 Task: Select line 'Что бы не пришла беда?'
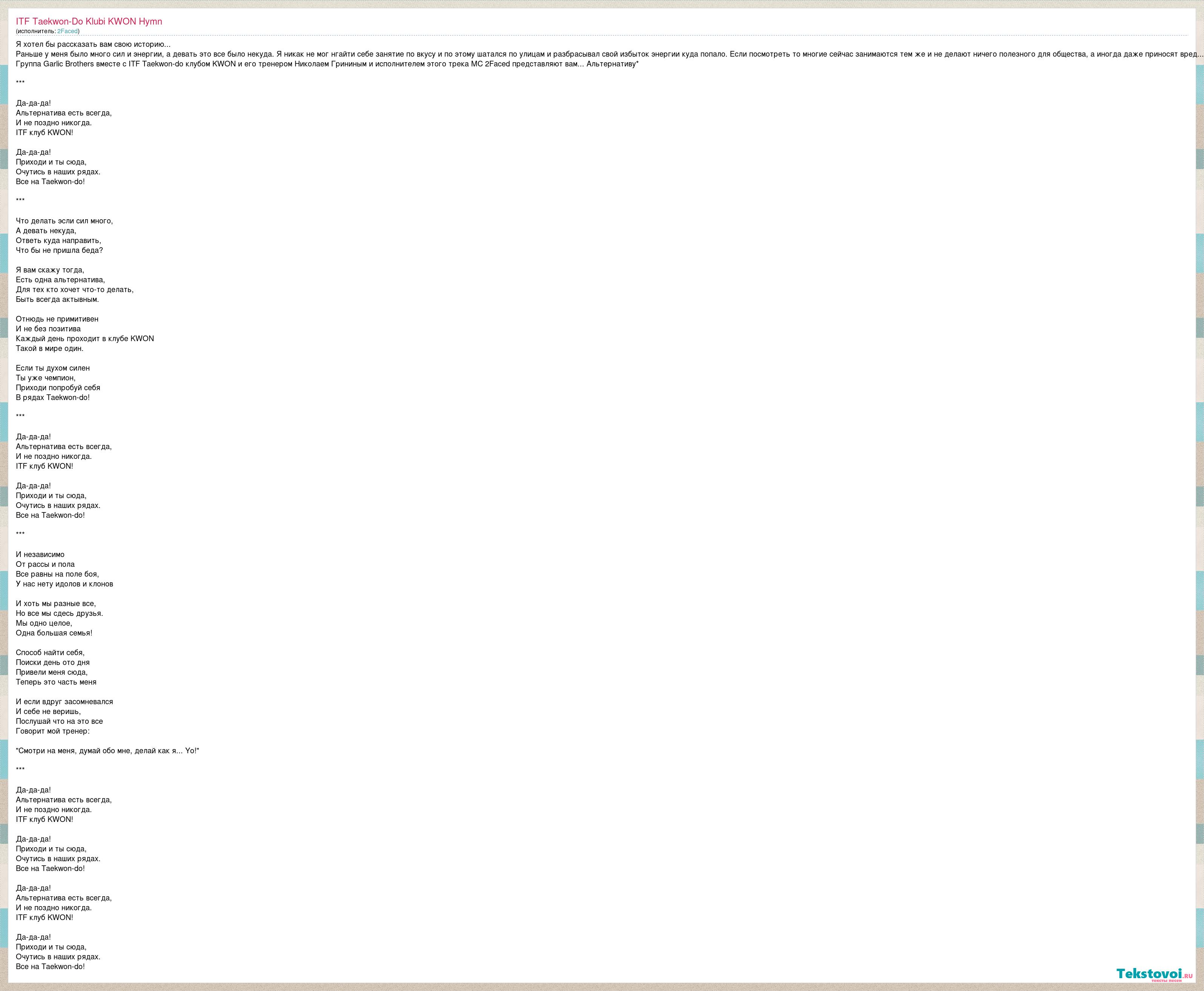[x=59, y=250]
